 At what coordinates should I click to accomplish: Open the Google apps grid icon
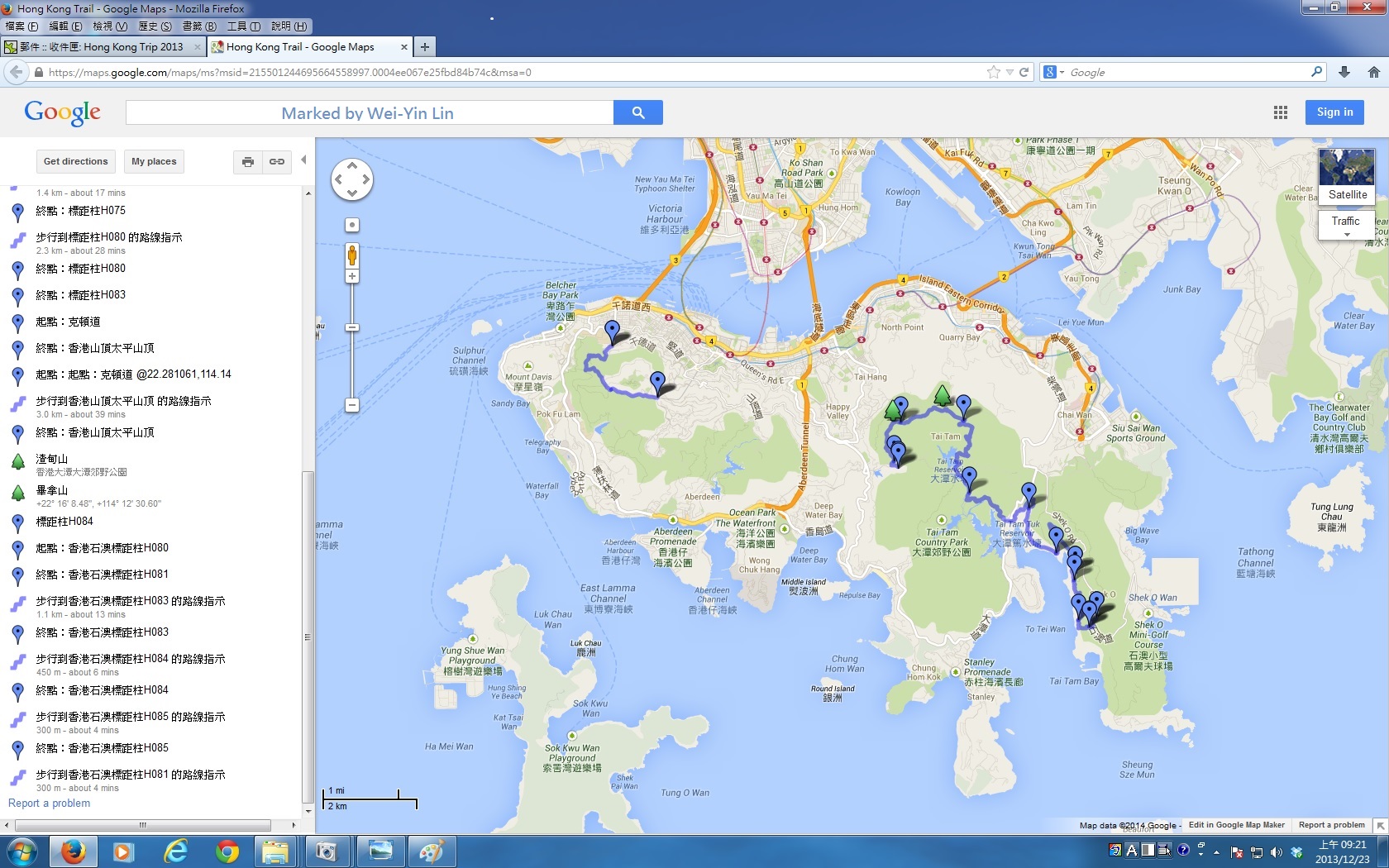[x=1280, y=112]
